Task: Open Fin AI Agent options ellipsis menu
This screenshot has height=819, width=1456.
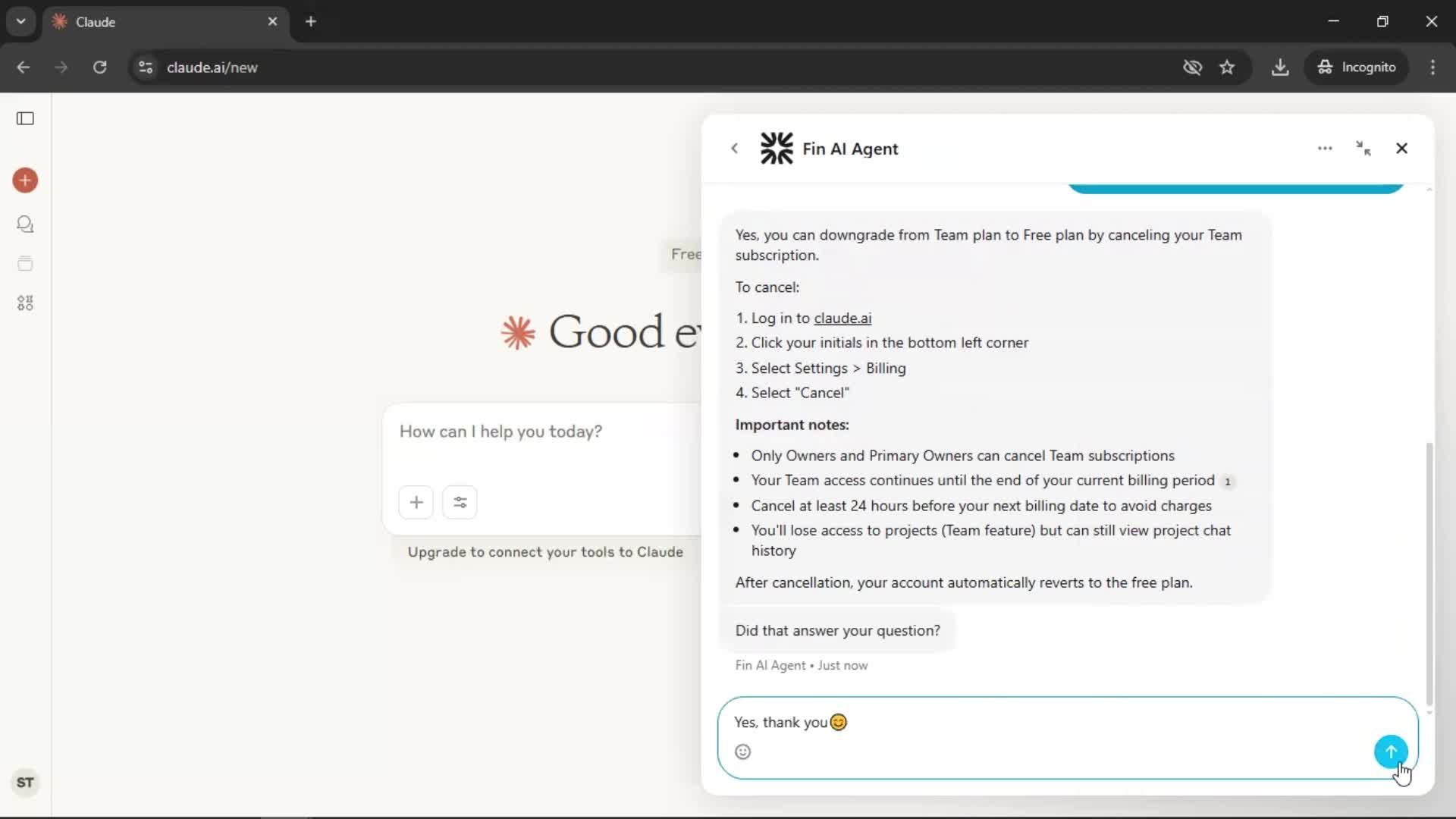Action: 1325,149
